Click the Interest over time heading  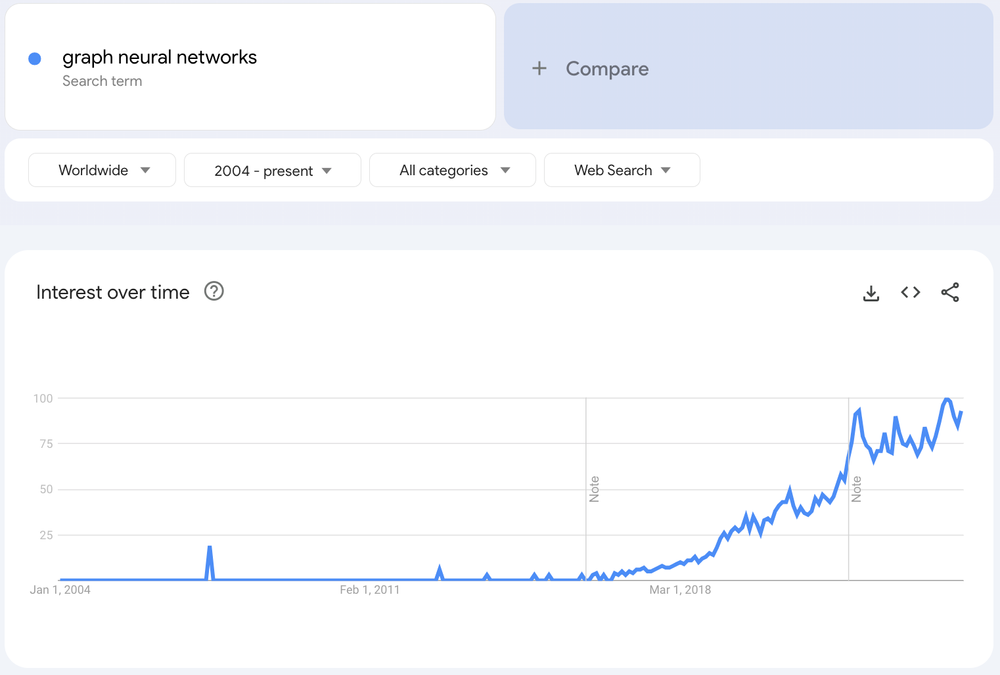112,292
